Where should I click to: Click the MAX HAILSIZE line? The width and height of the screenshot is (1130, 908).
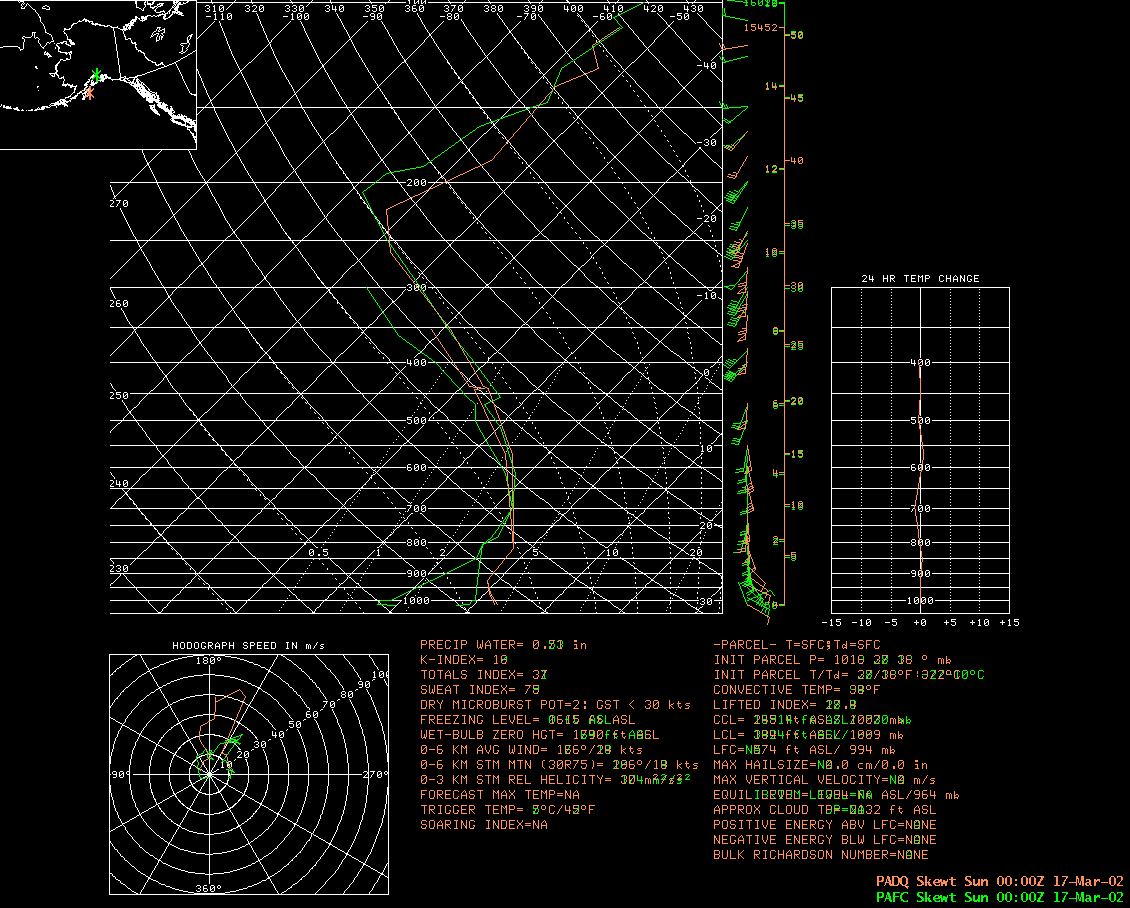[x=821, y=765]
